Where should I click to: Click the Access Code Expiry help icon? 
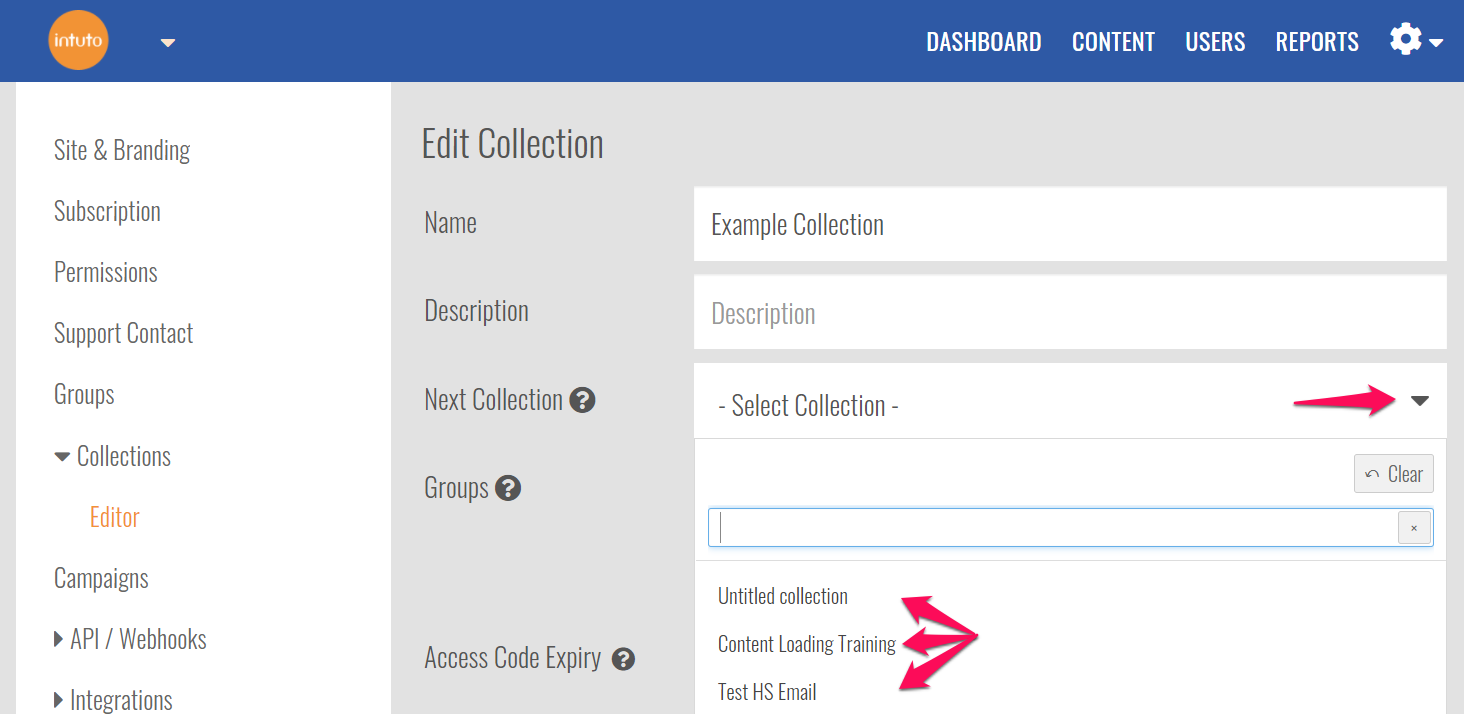pos(623,659)
